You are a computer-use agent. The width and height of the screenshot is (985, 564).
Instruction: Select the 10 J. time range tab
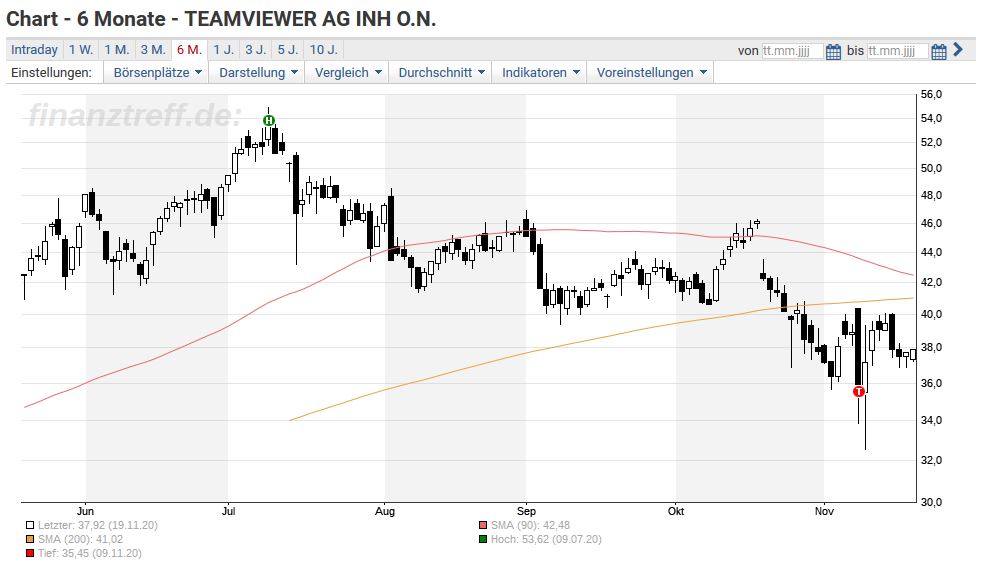pyautogui.click(x=324, y=50)
